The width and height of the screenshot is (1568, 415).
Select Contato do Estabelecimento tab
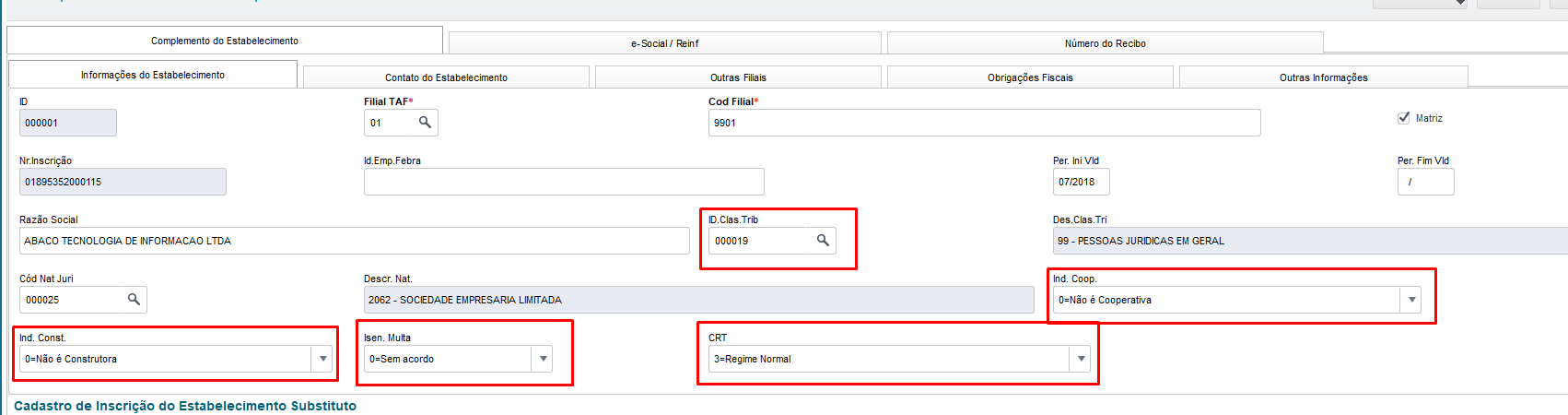pos(446,77)
